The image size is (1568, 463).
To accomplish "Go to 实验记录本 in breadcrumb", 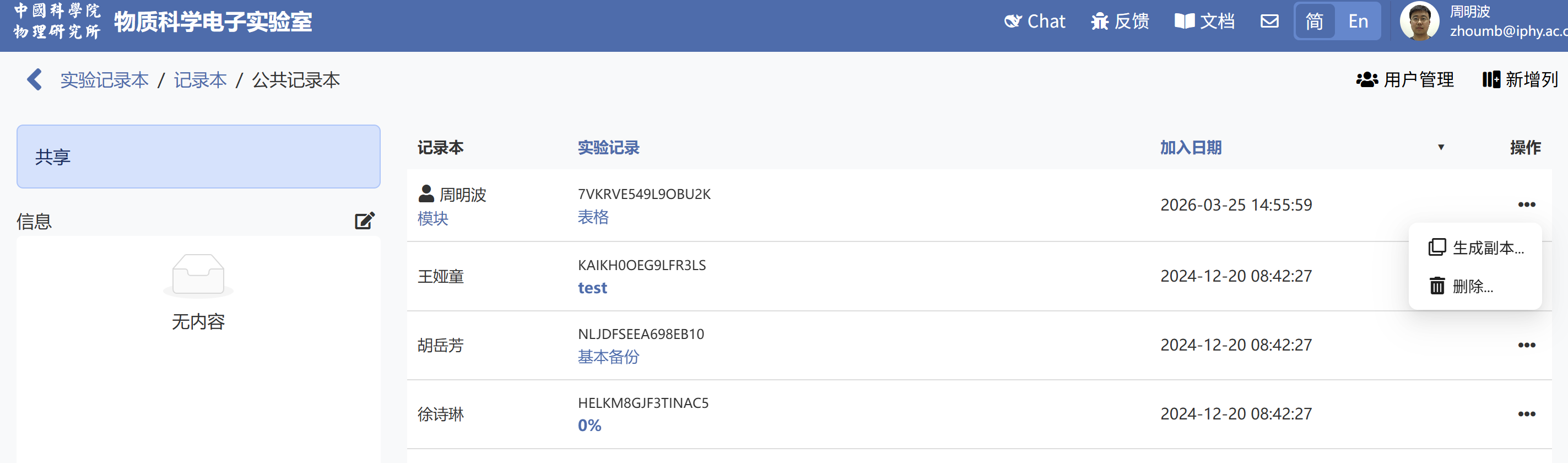I will click(x=105, y=80).
